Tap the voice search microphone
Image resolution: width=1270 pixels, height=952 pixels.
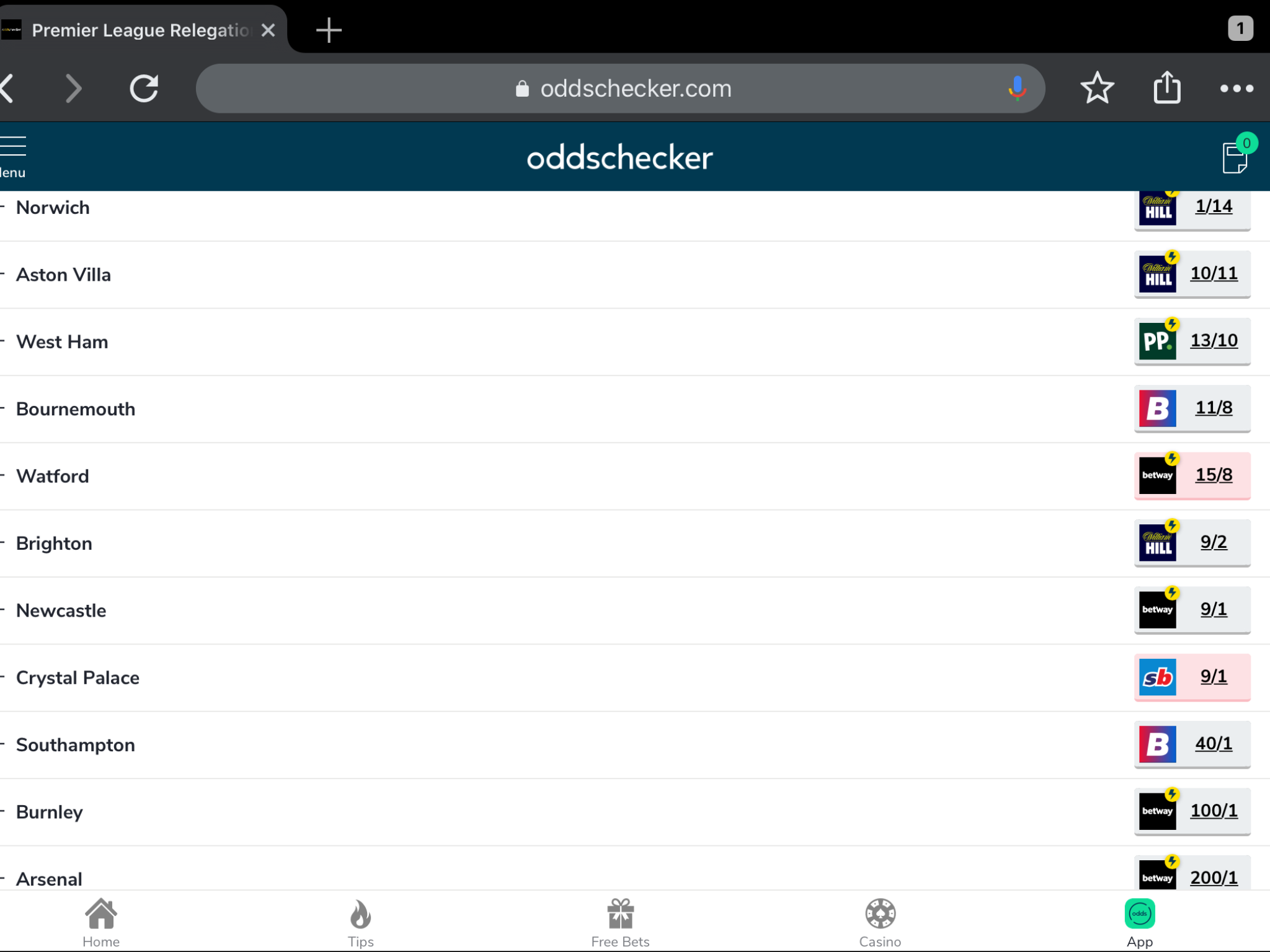[1016, 88]
